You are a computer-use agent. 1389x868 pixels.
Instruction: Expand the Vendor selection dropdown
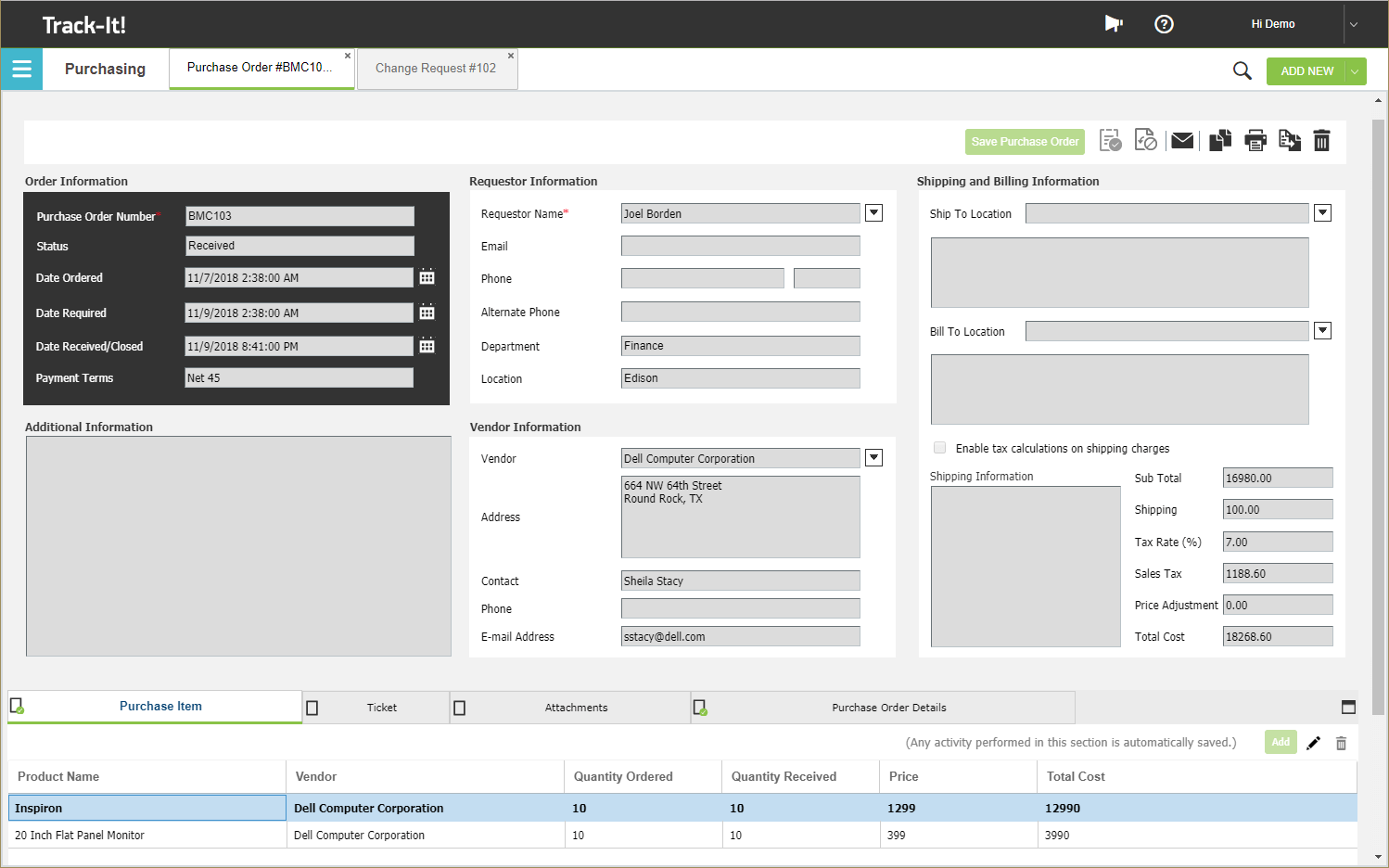pyautogui.click(x=873, y=457)
